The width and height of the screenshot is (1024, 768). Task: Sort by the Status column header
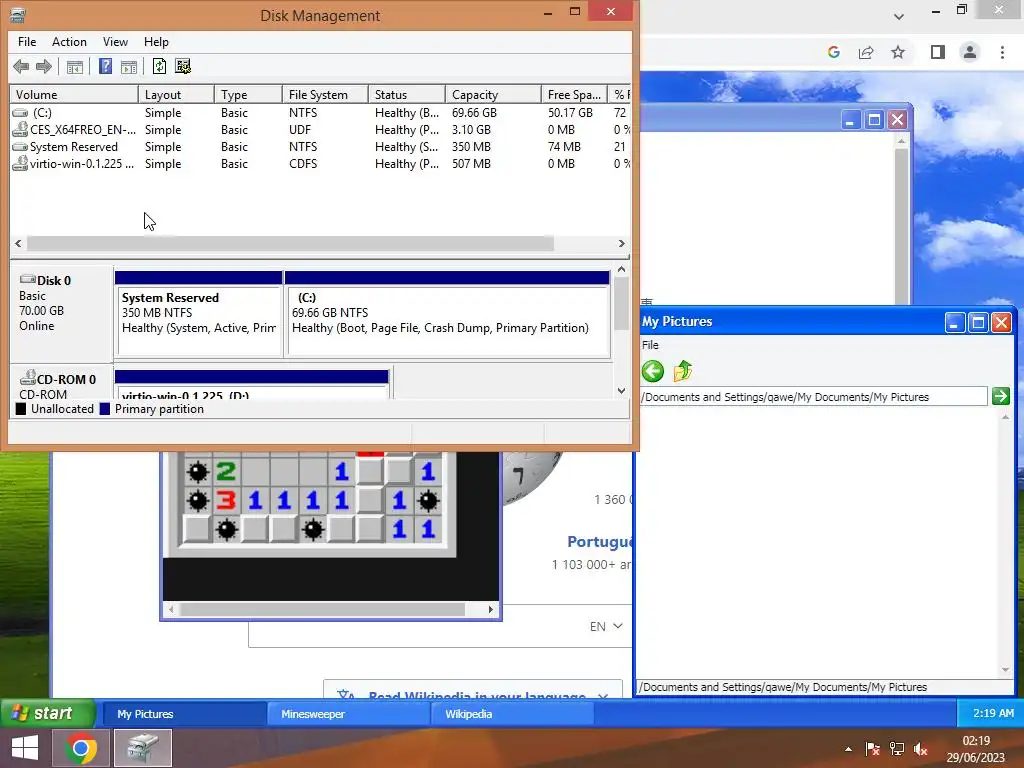click(407, 95)
